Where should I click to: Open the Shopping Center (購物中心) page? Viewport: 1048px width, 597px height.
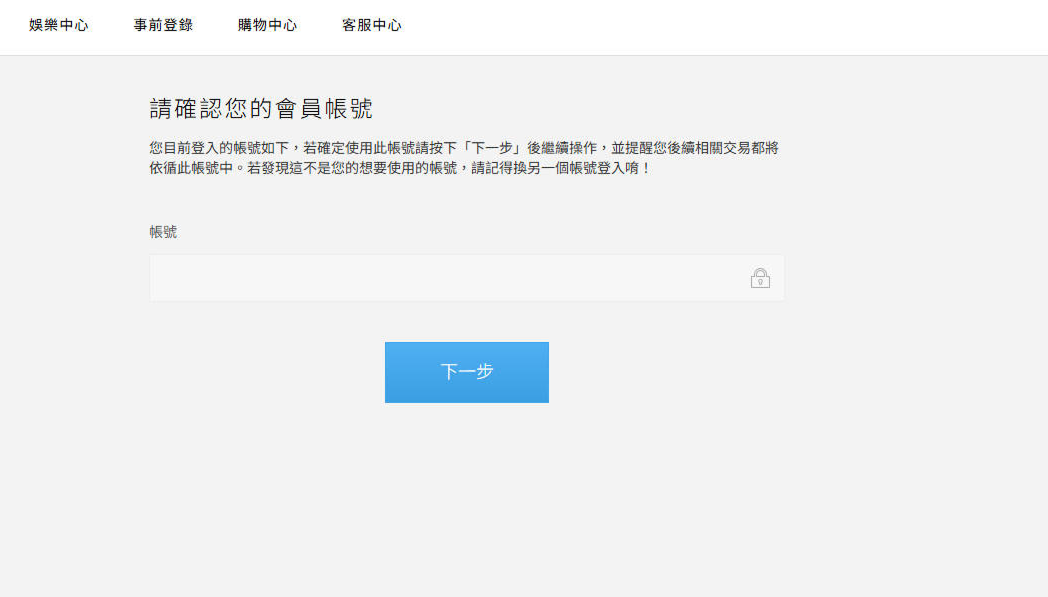(x=267, y=26)
